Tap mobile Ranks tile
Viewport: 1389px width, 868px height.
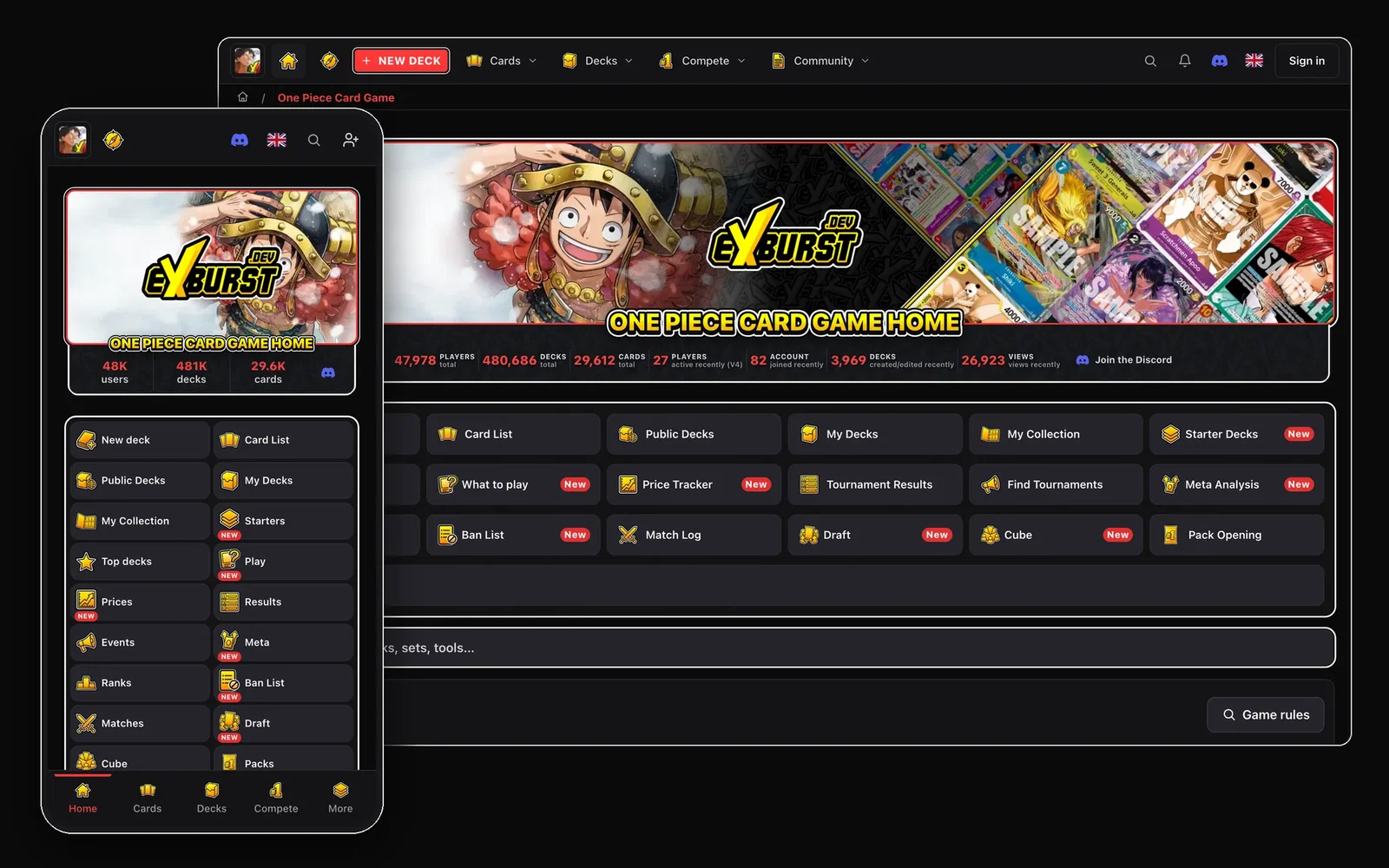coord(141,683)
